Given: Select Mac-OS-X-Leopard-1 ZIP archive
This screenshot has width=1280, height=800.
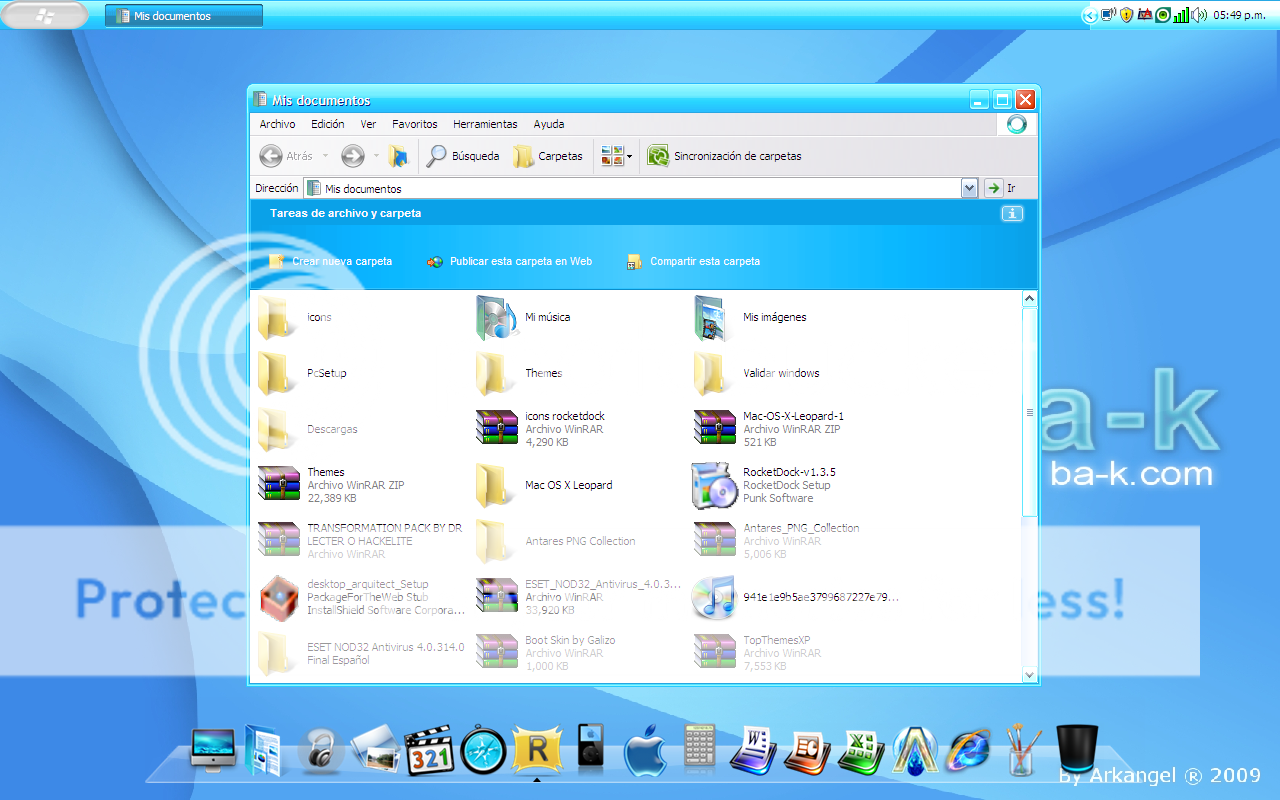Looking at the screenshot, I should (x=769, y=428).
